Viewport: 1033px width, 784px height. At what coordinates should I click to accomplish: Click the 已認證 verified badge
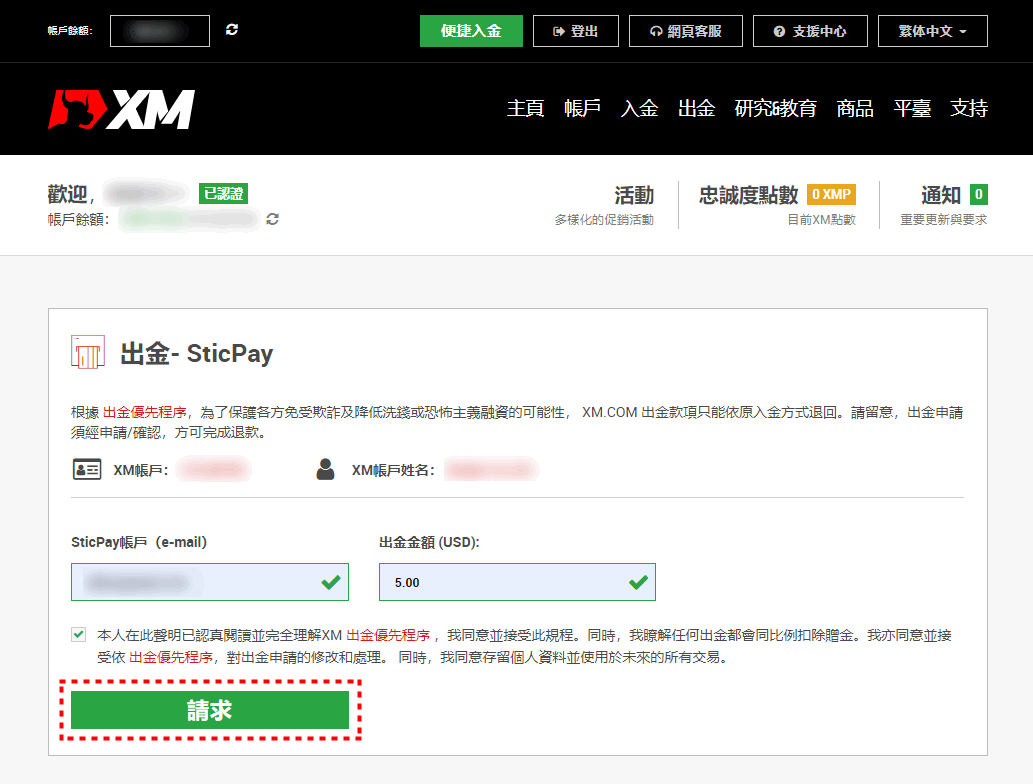(223, 194)
